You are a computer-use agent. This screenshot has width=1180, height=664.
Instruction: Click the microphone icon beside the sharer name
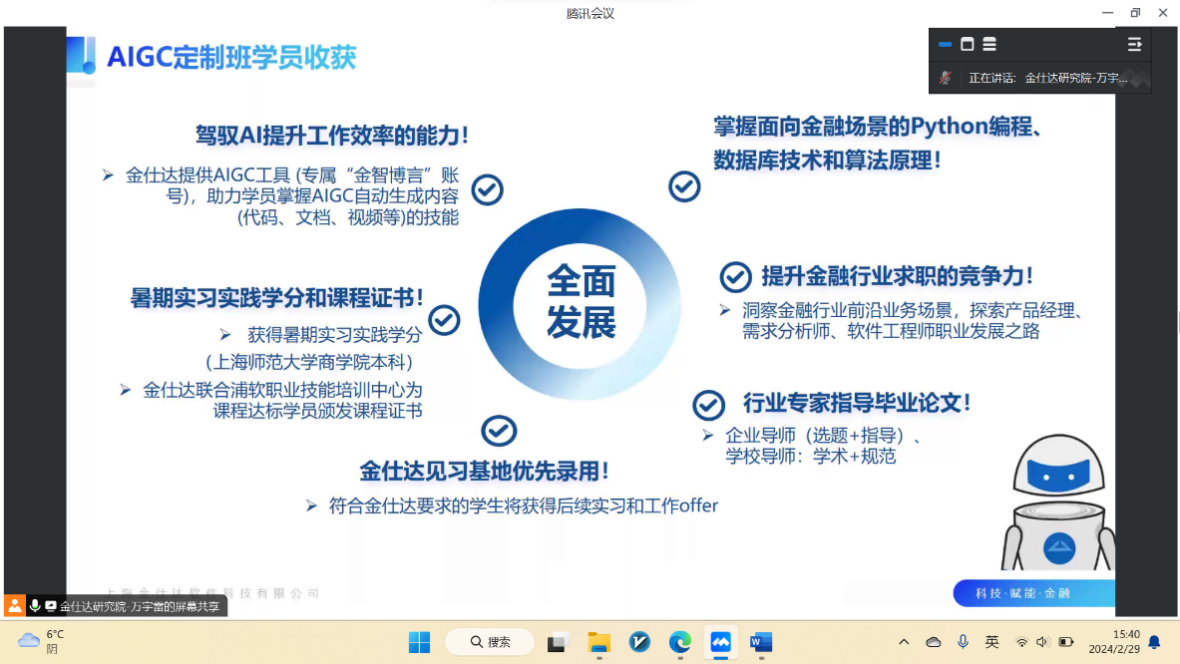coord(35,606)
